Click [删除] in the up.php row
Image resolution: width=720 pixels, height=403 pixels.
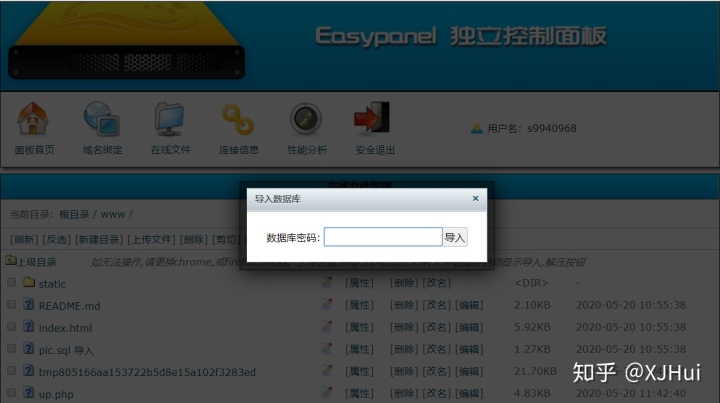click(404, 393)
